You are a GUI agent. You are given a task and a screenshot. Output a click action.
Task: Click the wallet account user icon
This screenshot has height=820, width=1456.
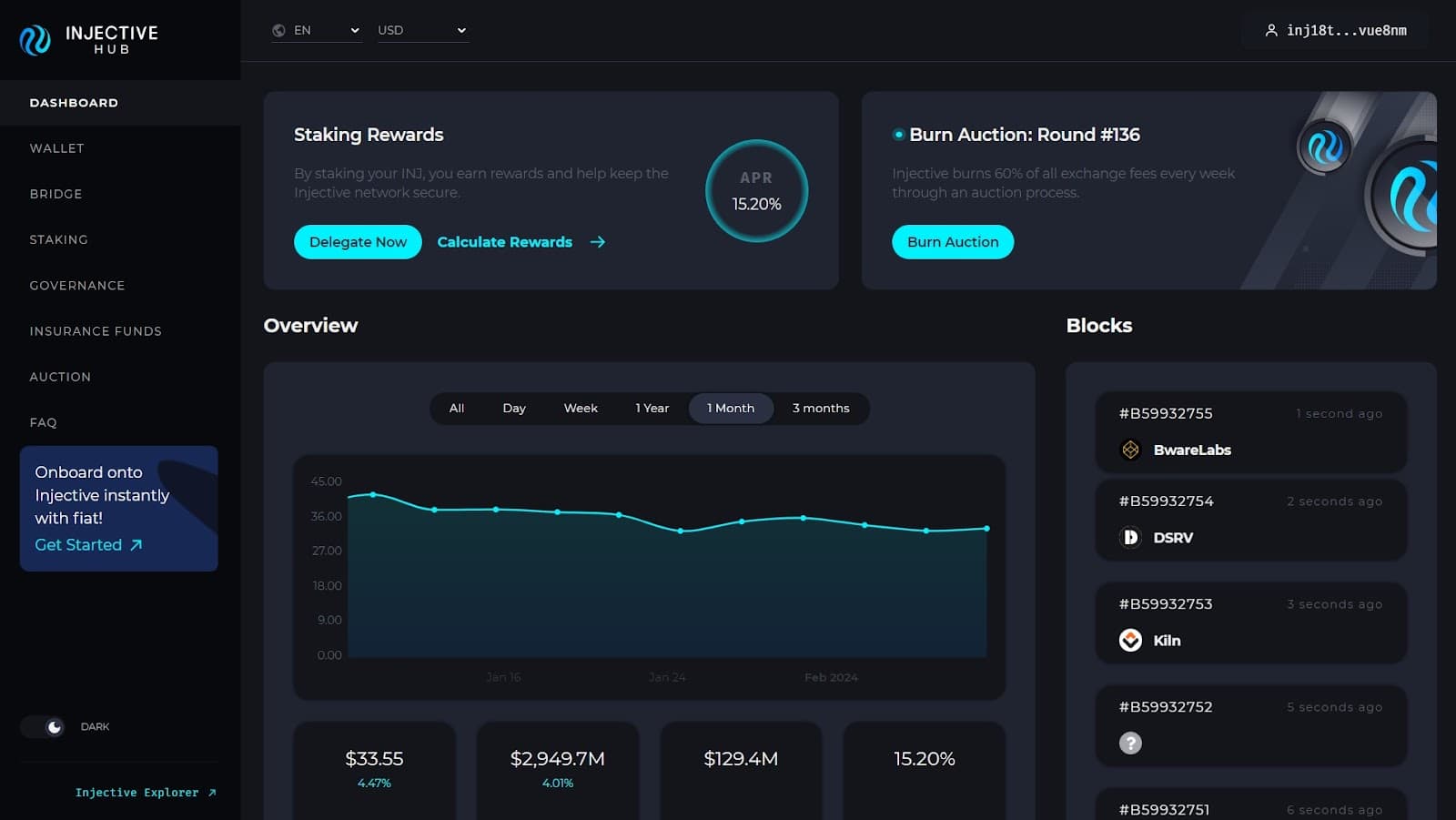pyautogui.click(x=1271, y=30)
